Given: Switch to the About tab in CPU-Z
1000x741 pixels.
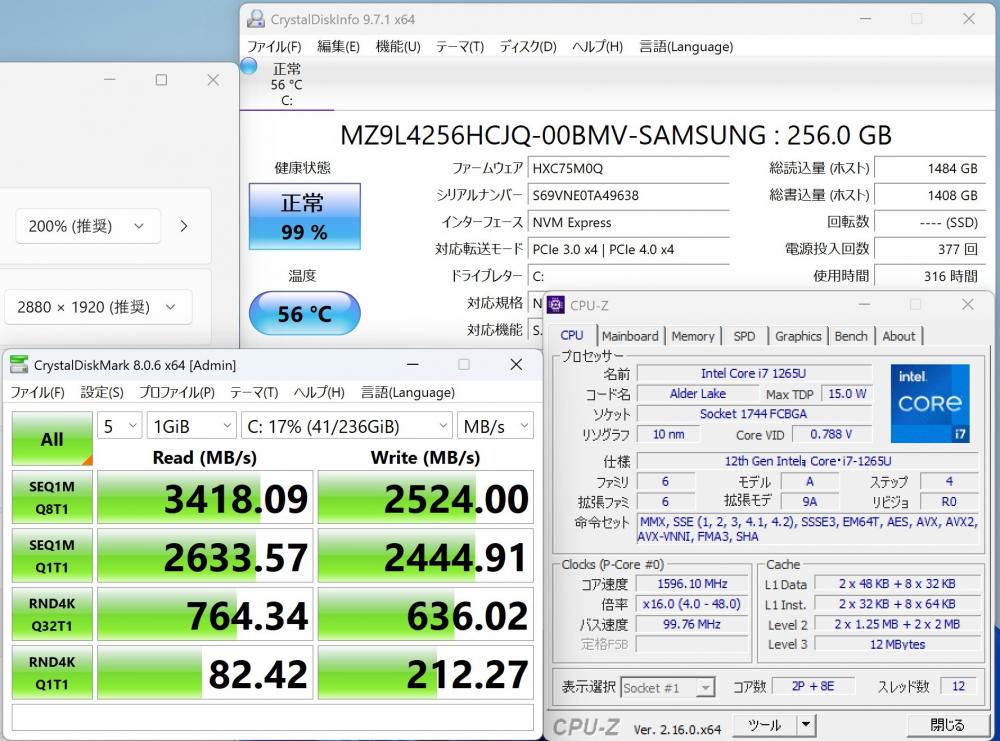Looking at the screenshot, I should point(899,336).
